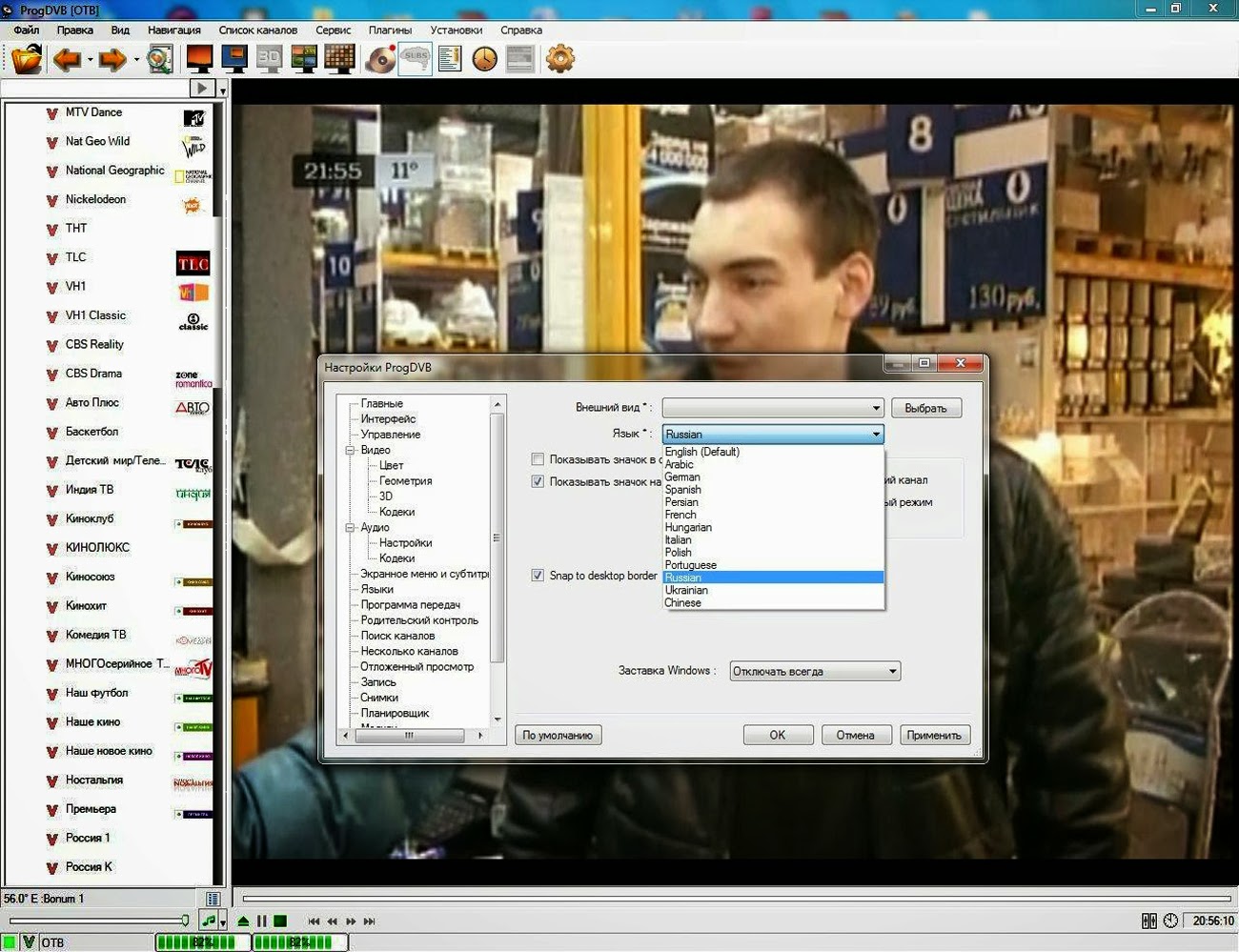
Task: Open the four-channel mosaic view icon
Action: 304,59
